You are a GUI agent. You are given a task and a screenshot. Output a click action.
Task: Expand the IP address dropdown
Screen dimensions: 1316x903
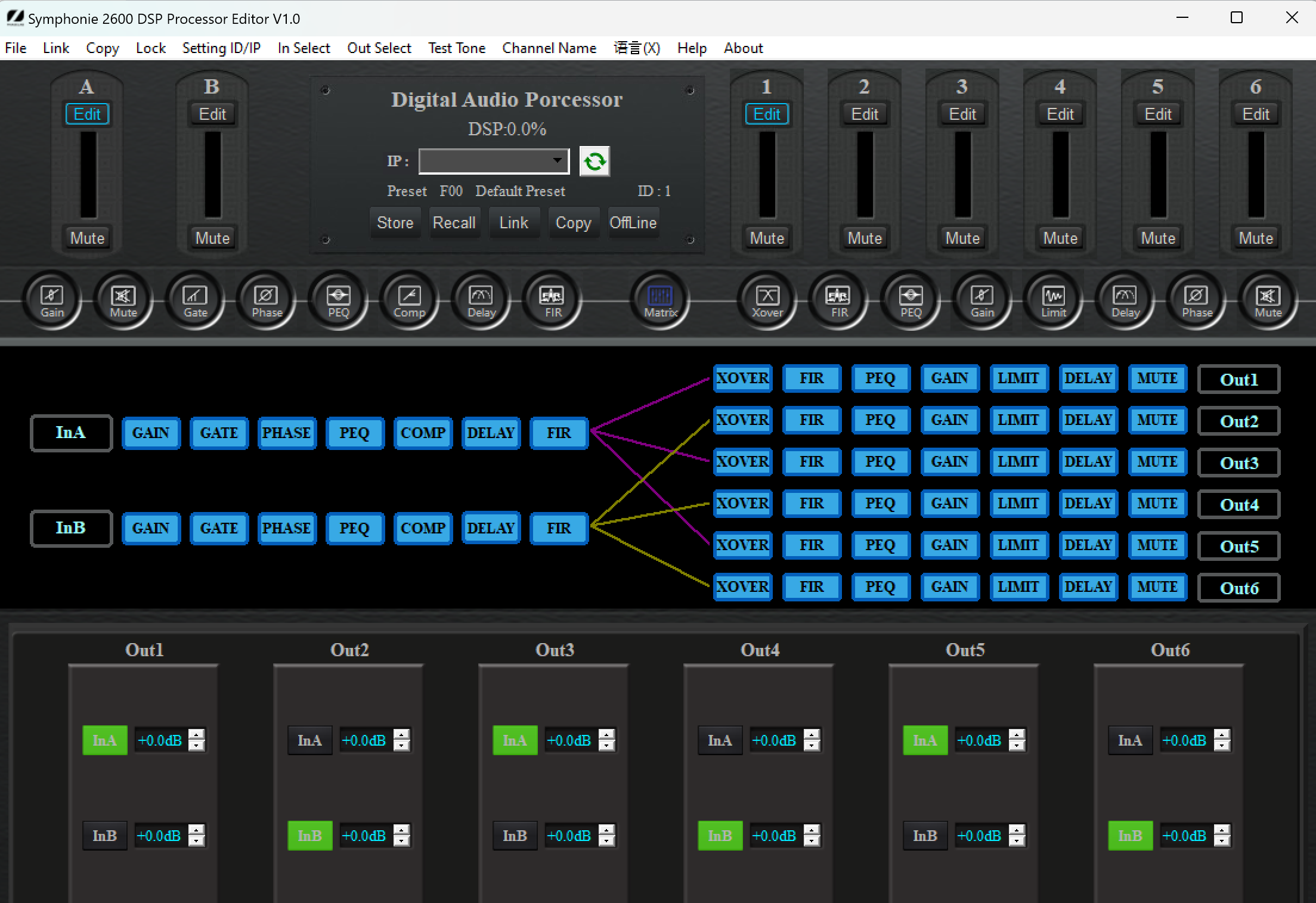pos(557,160)
